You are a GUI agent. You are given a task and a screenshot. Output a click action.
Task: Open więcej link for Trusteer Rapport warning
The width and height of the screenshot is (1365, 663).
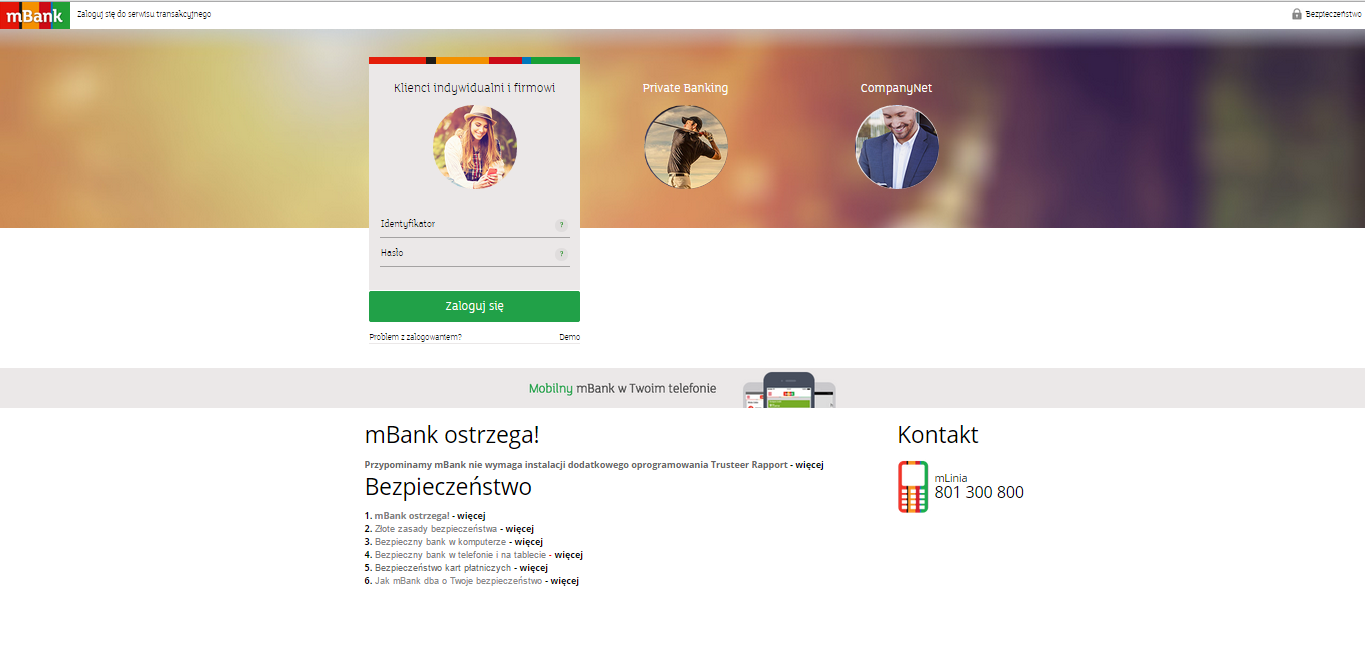point(809,465)
